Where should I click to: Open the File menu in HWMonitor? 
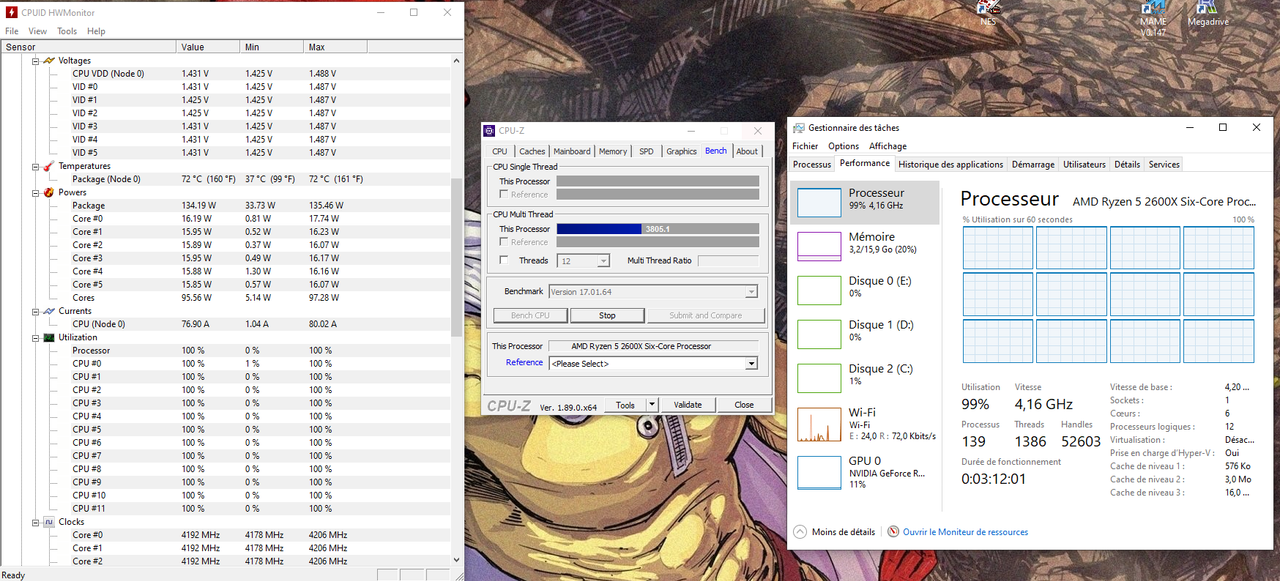(x=12, y=31)
